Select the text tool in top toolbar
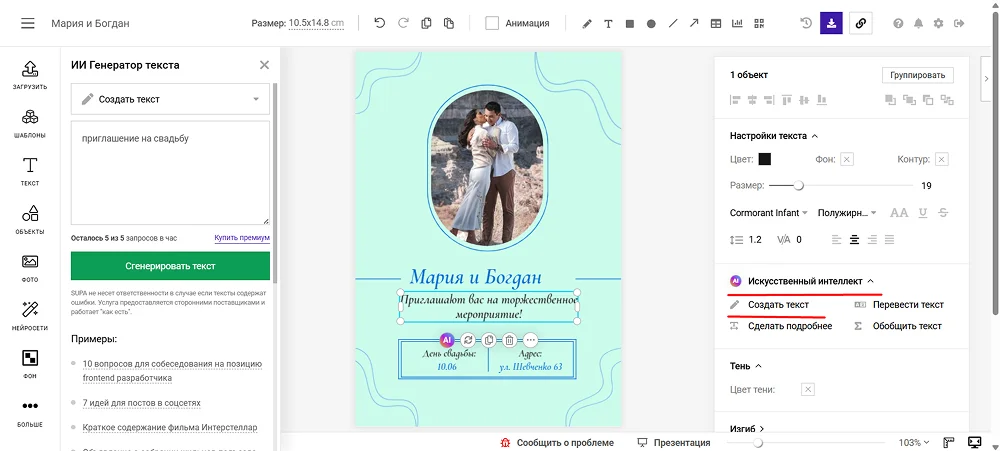 coord(608,23)
